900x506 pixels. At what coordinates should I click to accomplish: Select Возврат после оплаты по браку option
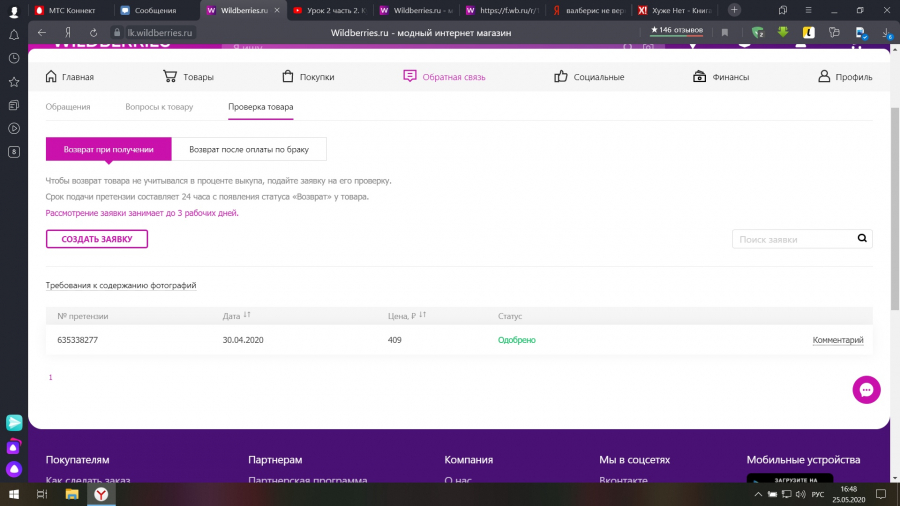pyautogui.click(x=249, y=149)
